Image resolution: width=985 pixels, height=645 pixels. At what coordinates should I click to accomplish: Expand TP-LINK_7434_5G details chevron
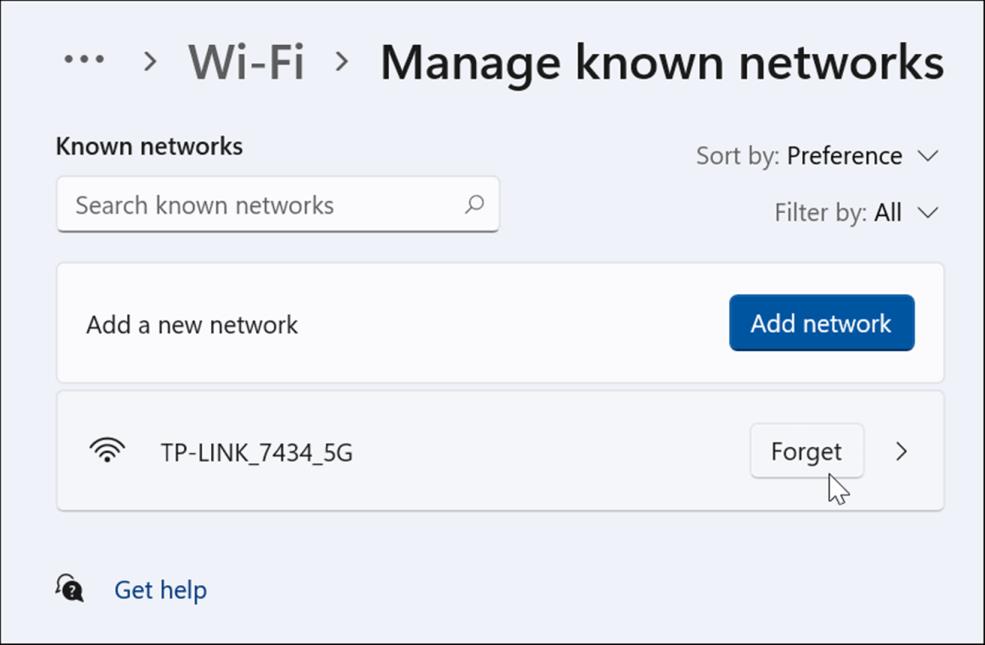(x=901, y=451)
